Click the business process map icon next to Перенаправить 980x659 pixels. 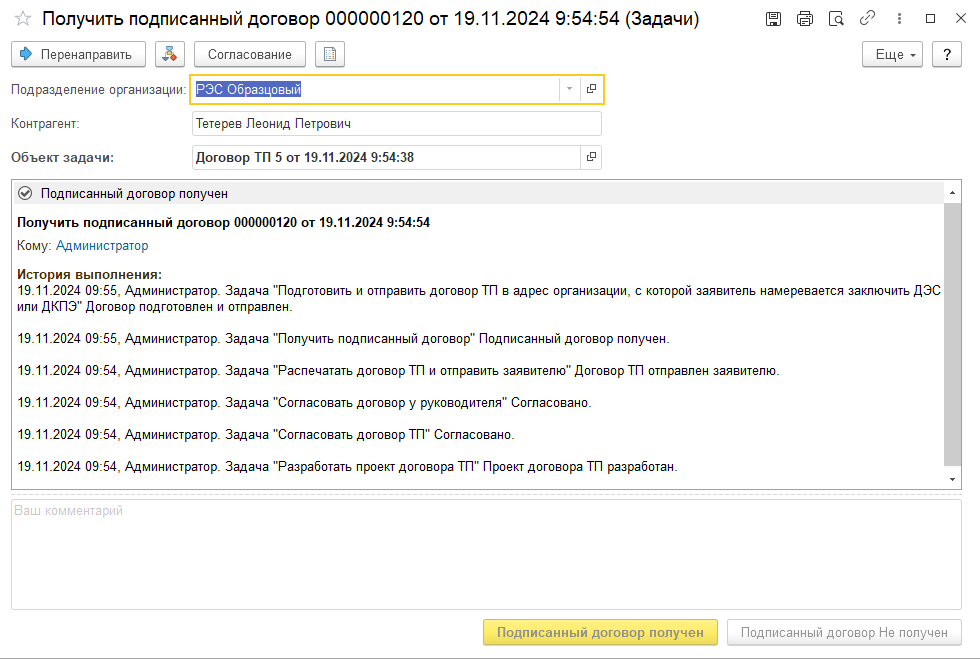pos(170,55)
